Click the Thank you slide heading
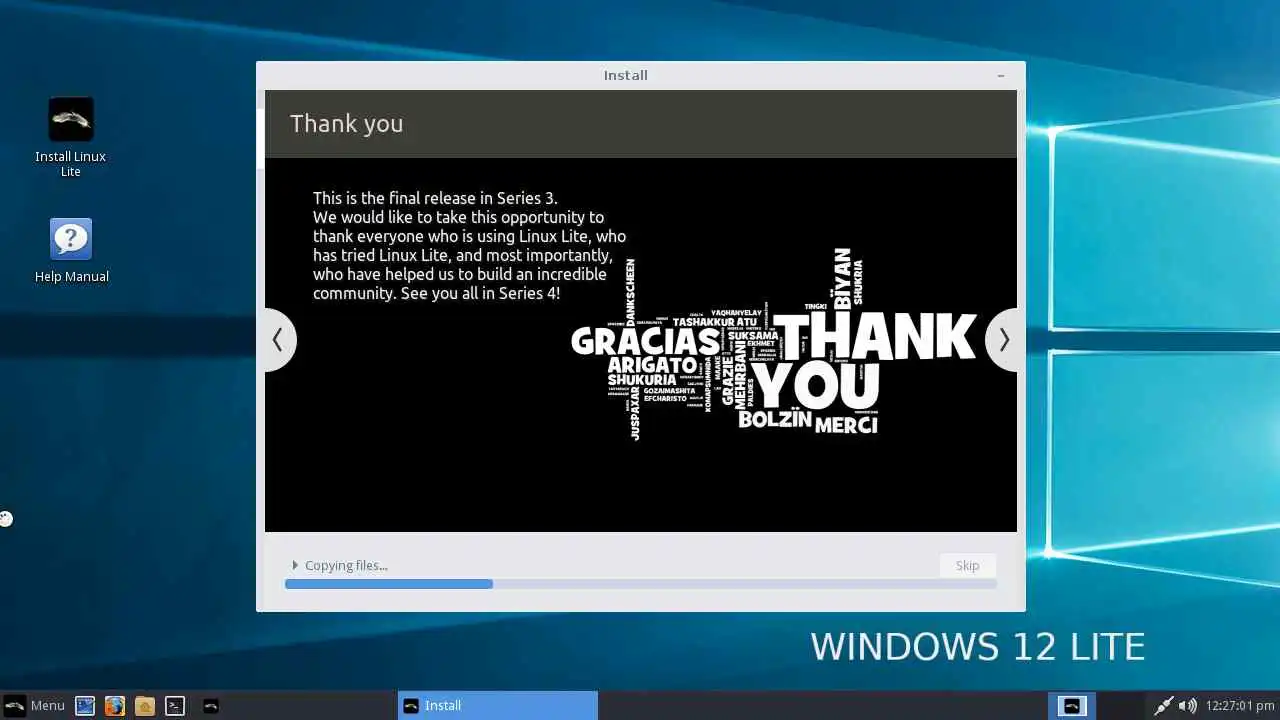The image size is (1280, 720). 347,123
